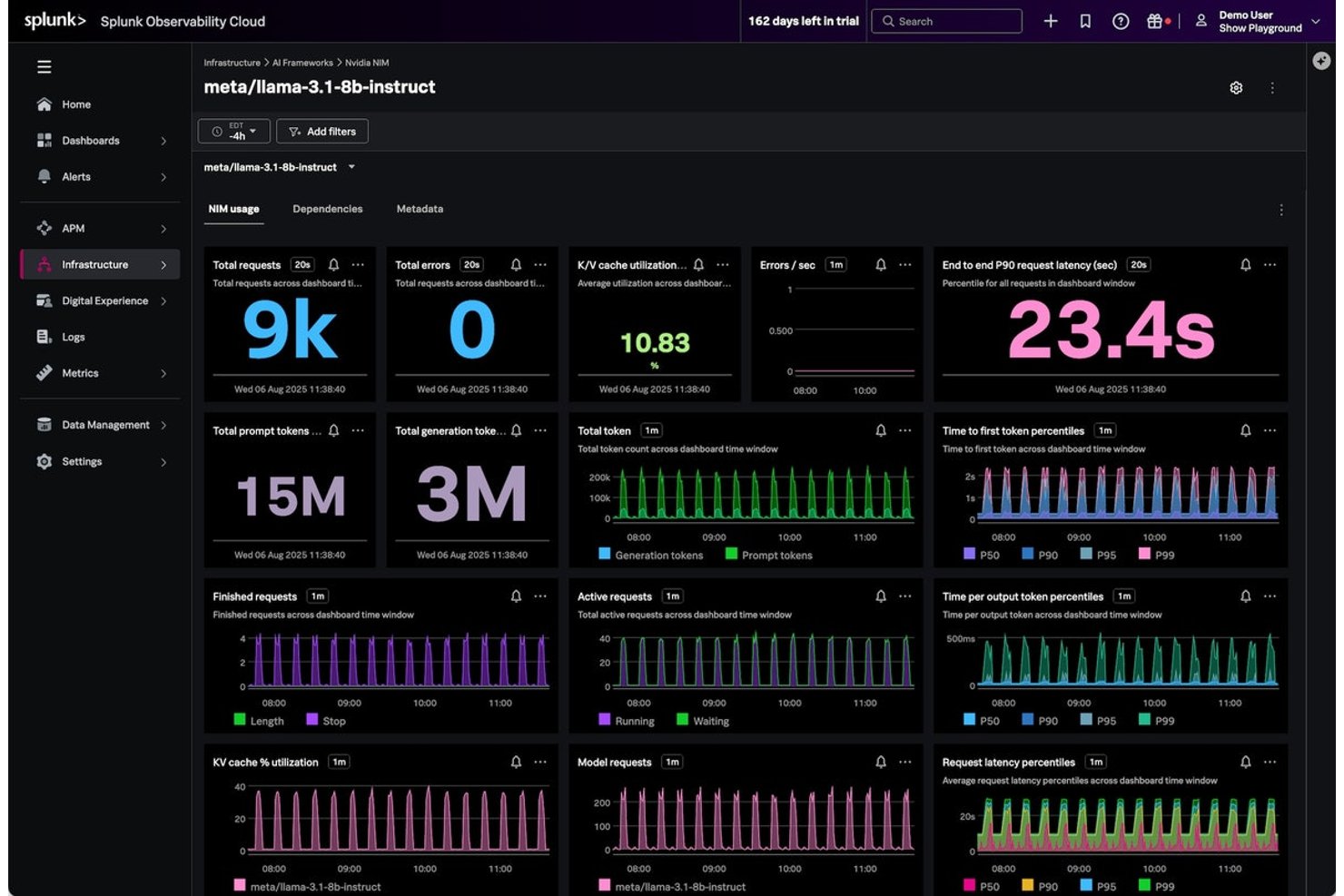Click bell on End to end P90 latency
The width and height of the screenshot is (1344, 896).
[1246, 265]
